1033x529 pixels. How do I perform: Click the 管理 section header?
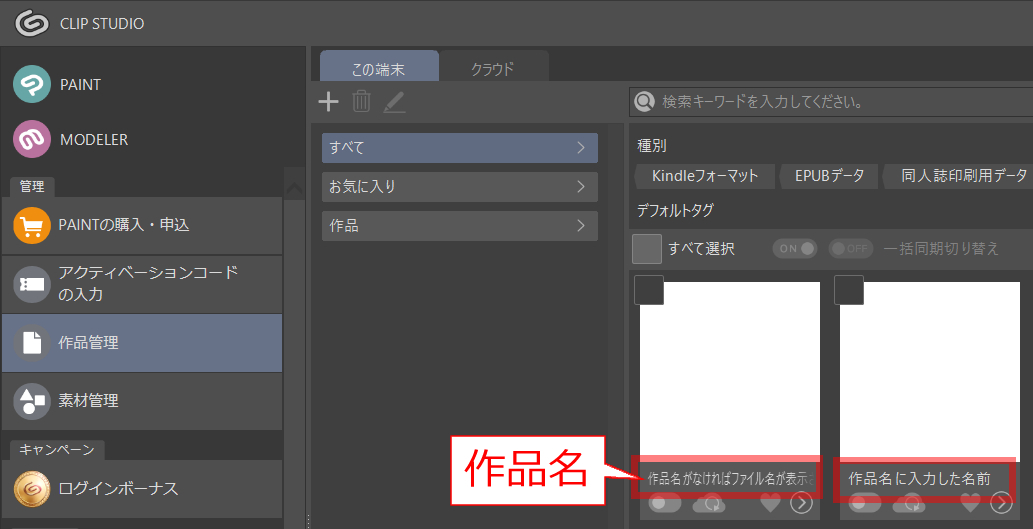(x=32, y=186)
